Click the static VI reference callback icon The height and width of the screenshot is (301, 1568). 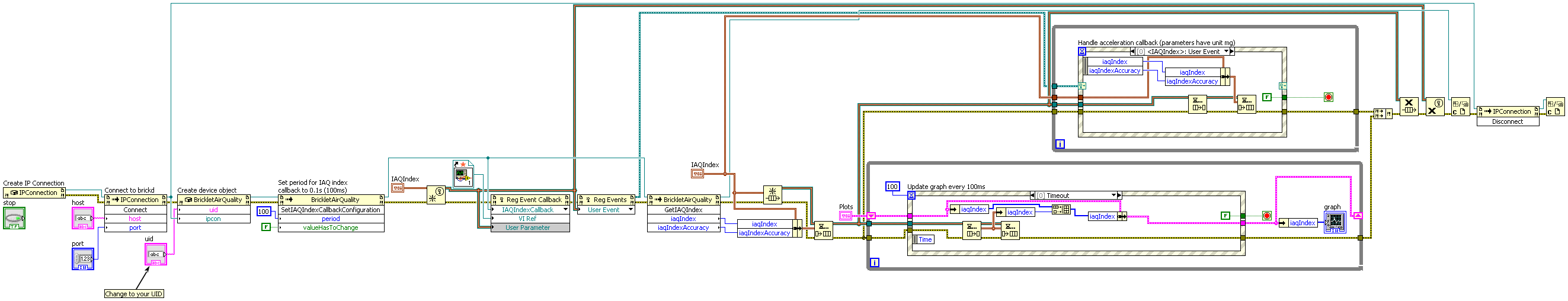[463, 174]
